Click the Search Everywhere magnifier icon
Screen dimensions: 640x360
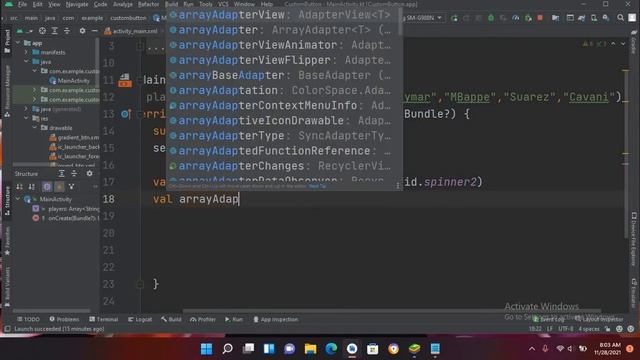620,18
